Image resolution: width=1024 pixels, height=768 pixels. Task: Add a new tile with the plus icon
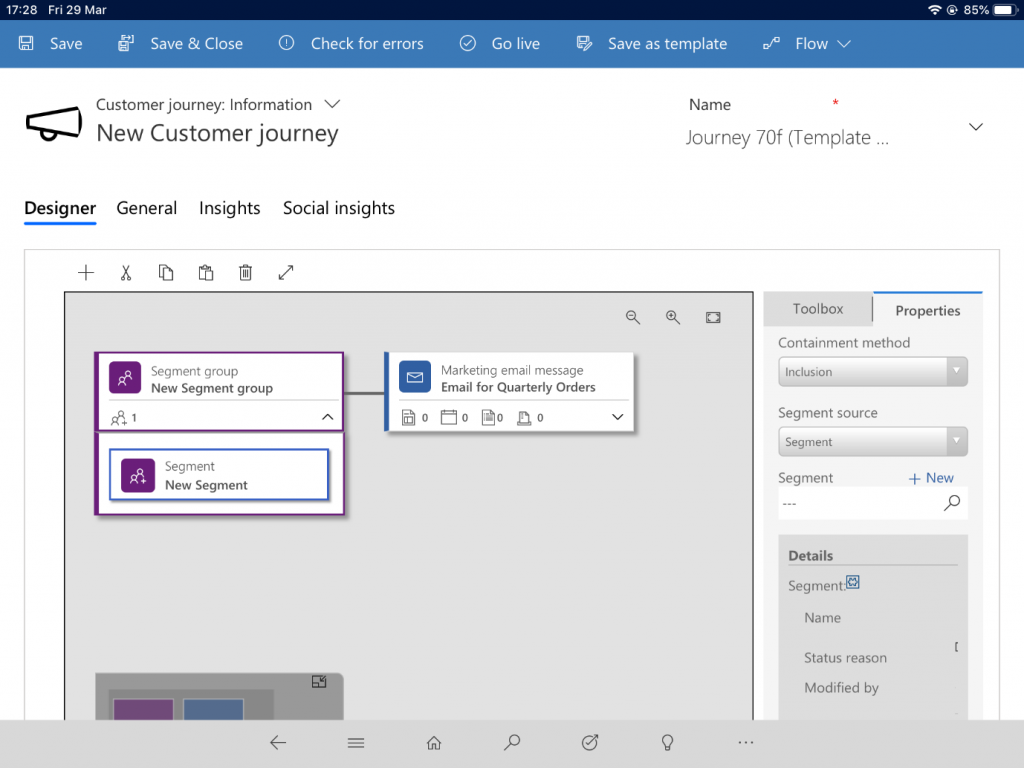coord(86,272)
